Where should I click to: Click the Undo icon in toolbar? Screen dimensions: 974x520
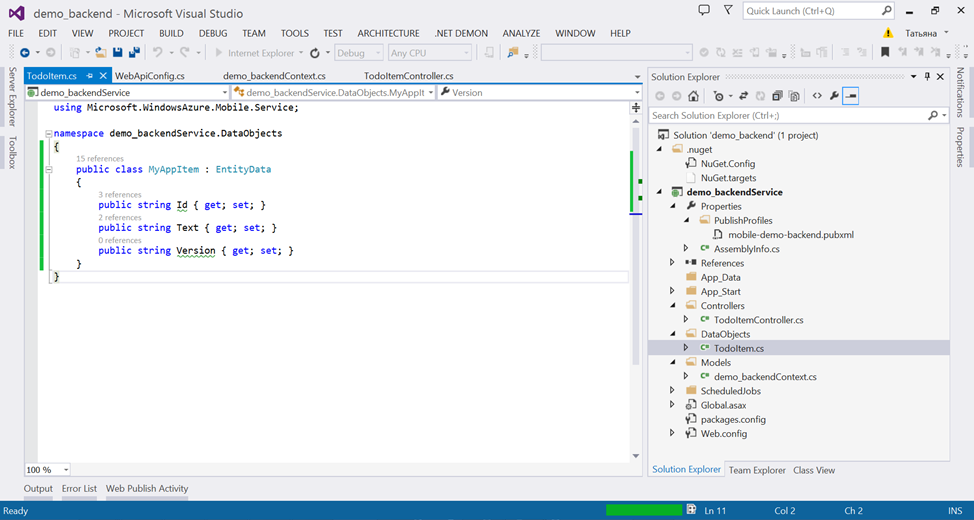click(x=157, y=53)
